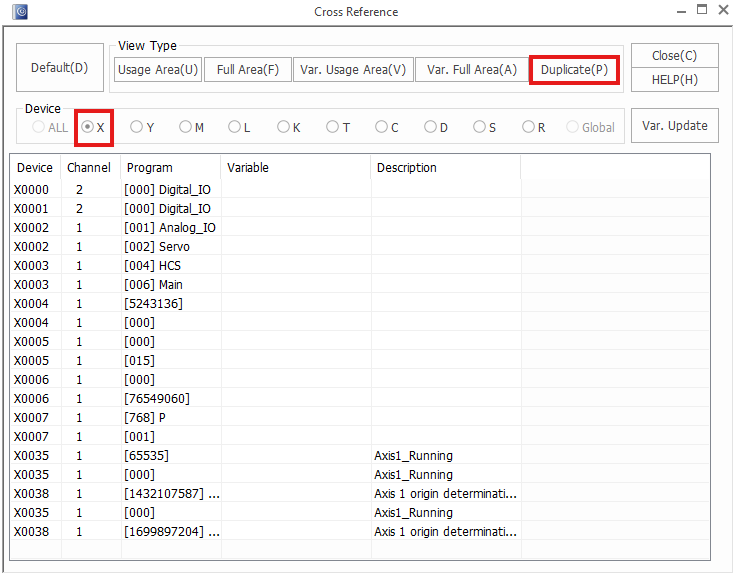Open HELP(H) for Cross Reference

(674, 80)
